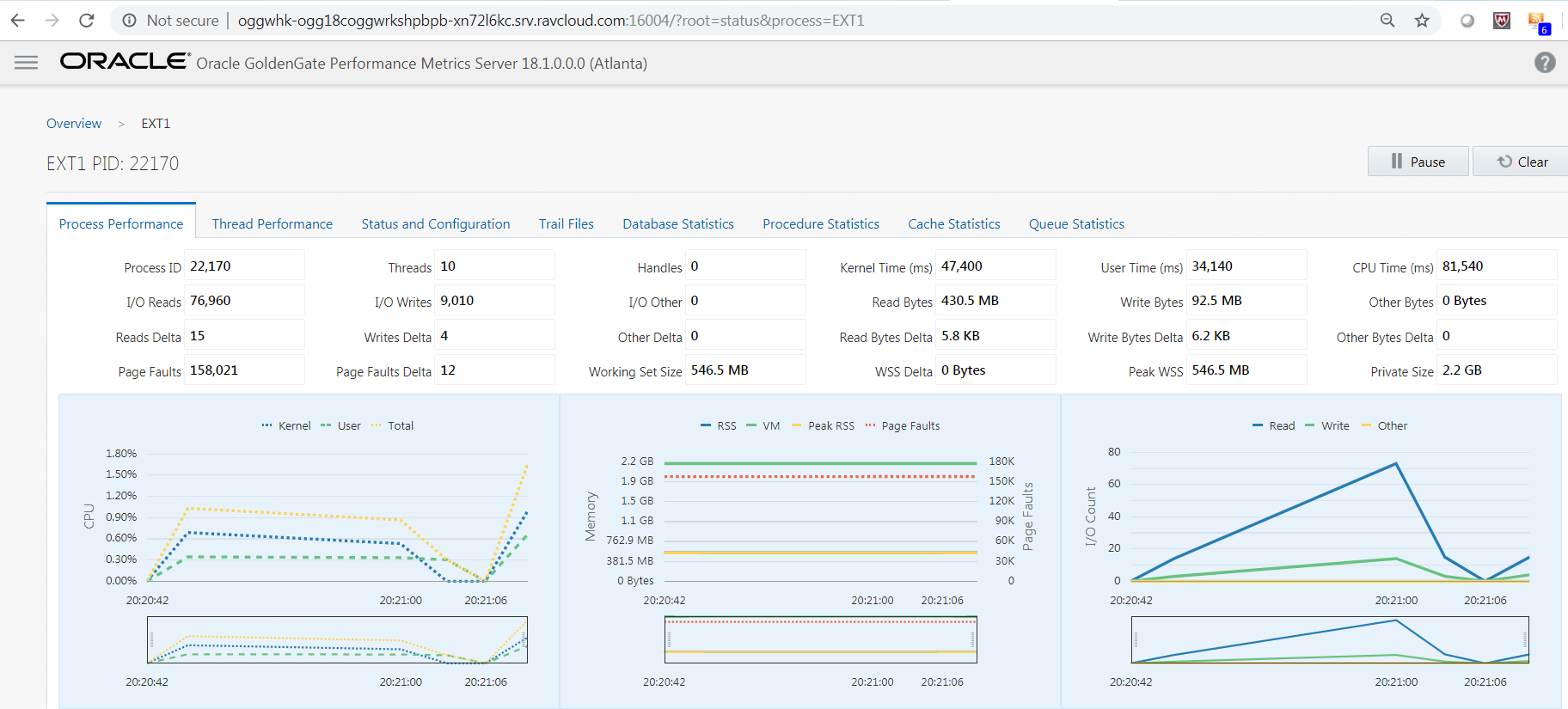The height and width of the screenshot is (709, 1568).
Task: Toggle the Read series in I/O legend
Action: click(x=1274, y=425)
